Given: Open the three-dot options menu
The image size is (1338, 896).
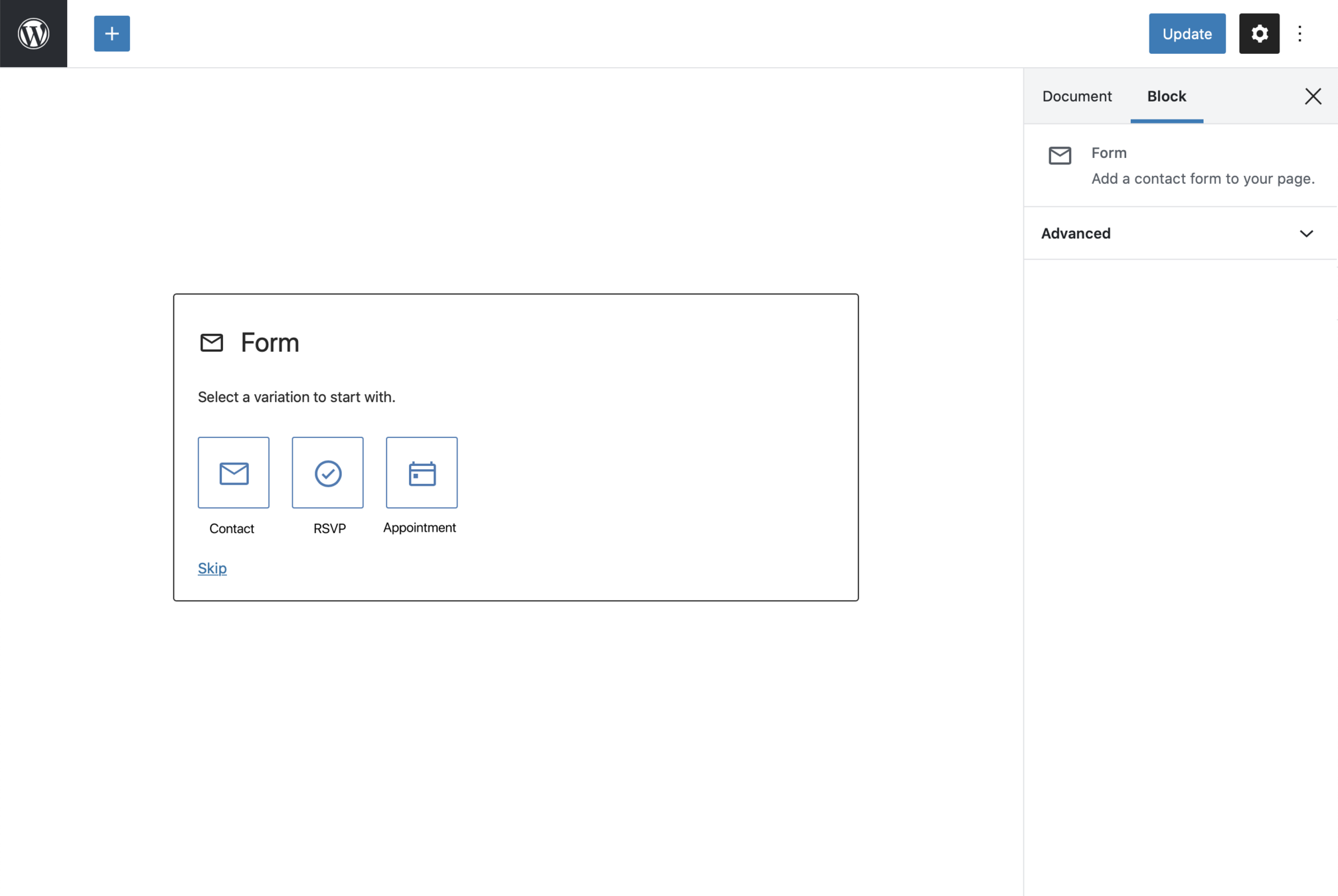Looking at the screenshot, I should click(x=1299, y=33).
